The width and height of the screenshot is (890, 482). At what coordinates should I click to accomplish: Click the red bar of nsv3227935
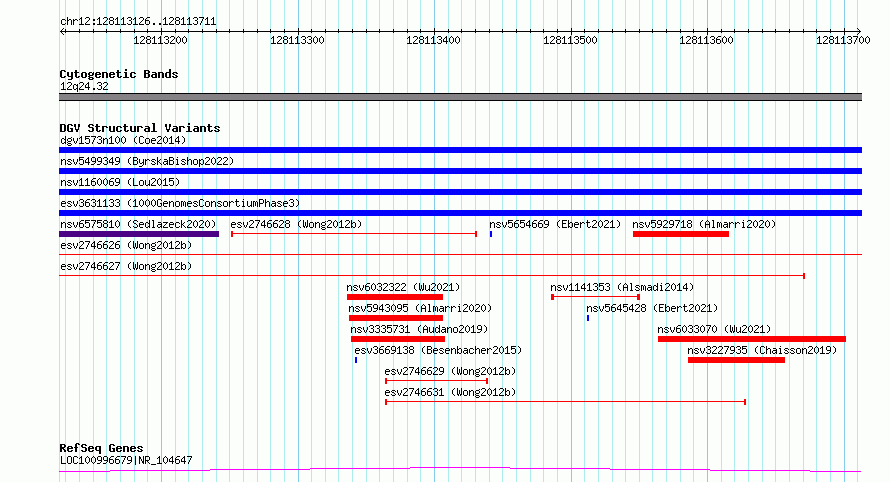coord(736,360)
